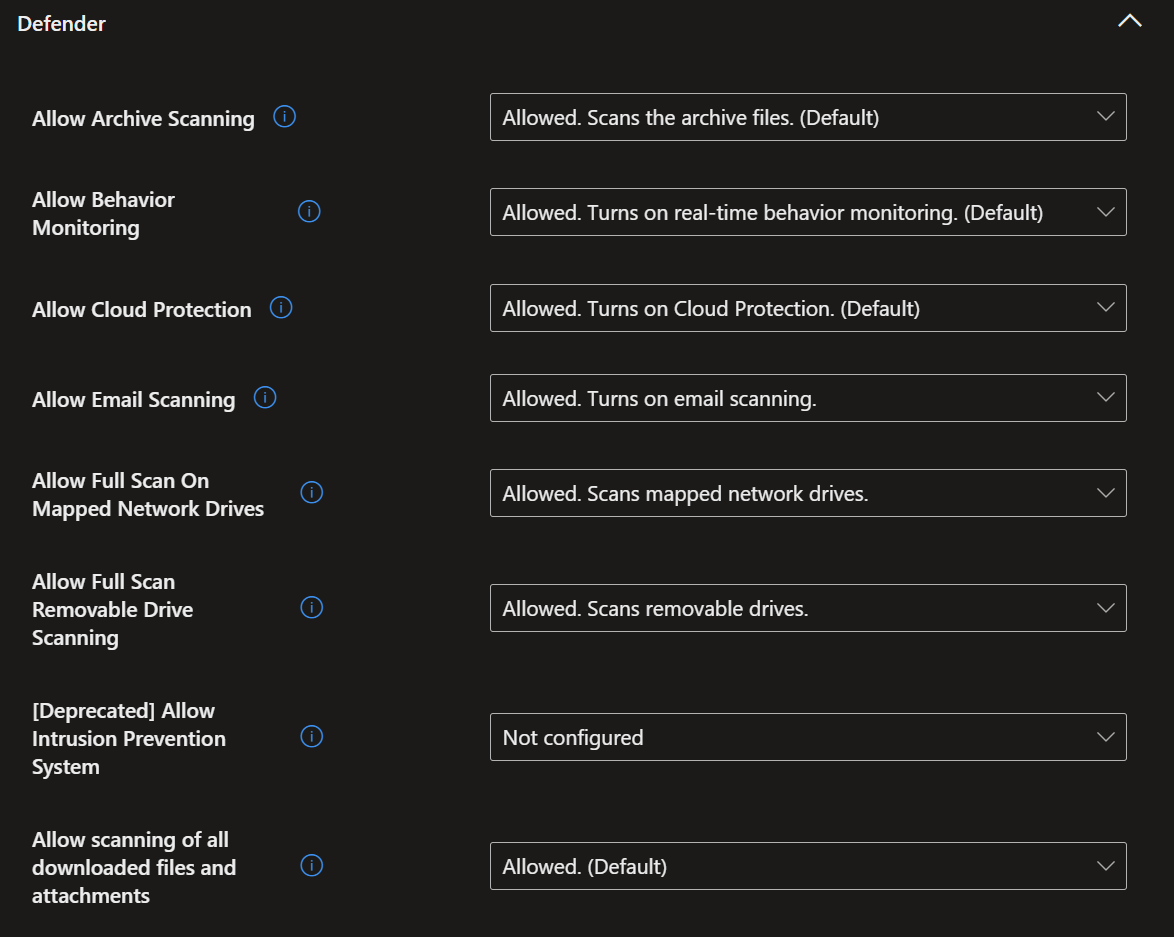
Task: Open the Allow Behavior Monitoring dropdown
Action: click(808, 212)
